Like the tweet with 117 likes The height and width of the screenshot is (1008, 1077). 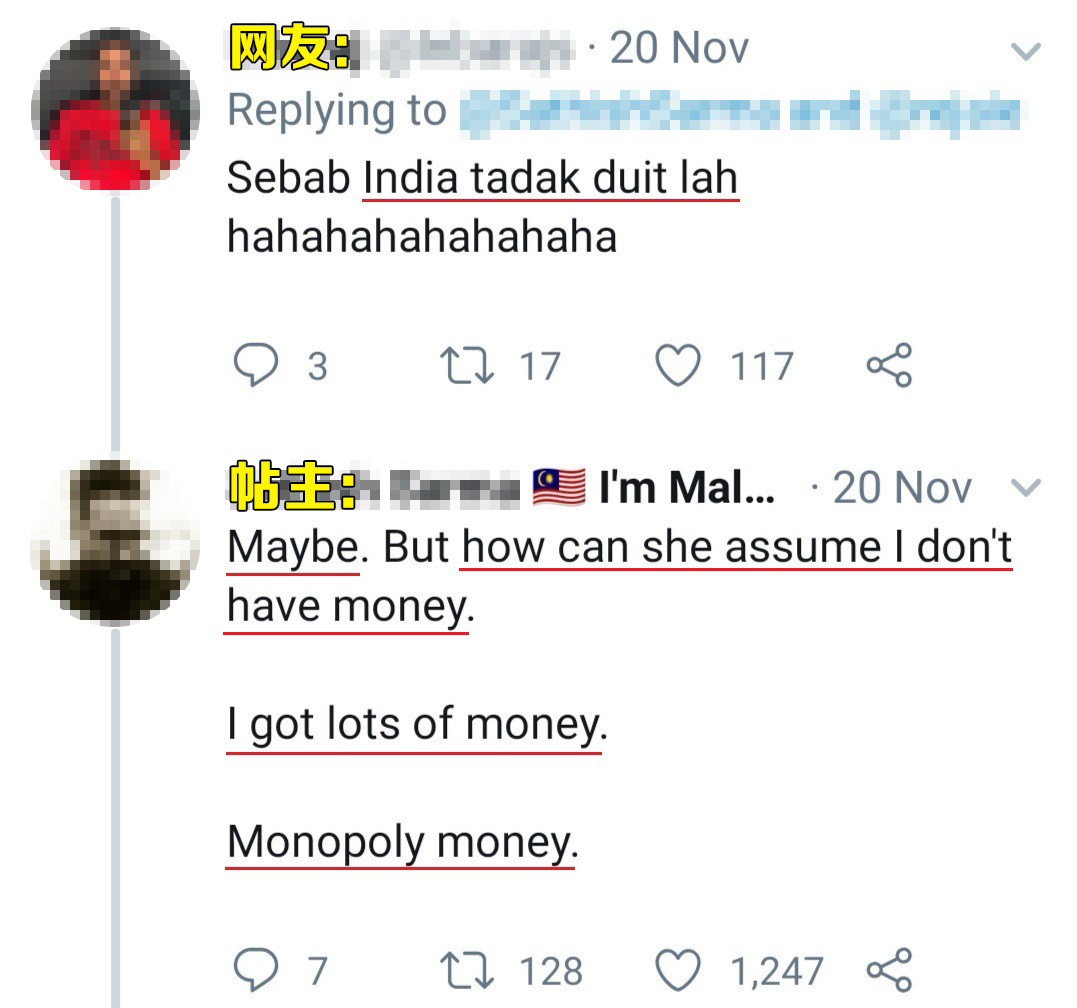[x=678, y=365]
